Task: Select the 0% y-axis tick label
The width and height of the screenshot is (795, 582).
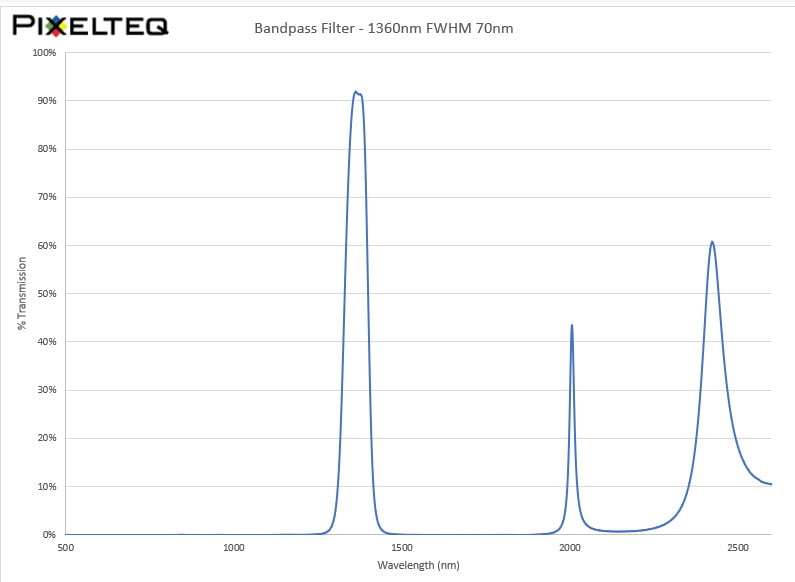Action: point(49,535)
